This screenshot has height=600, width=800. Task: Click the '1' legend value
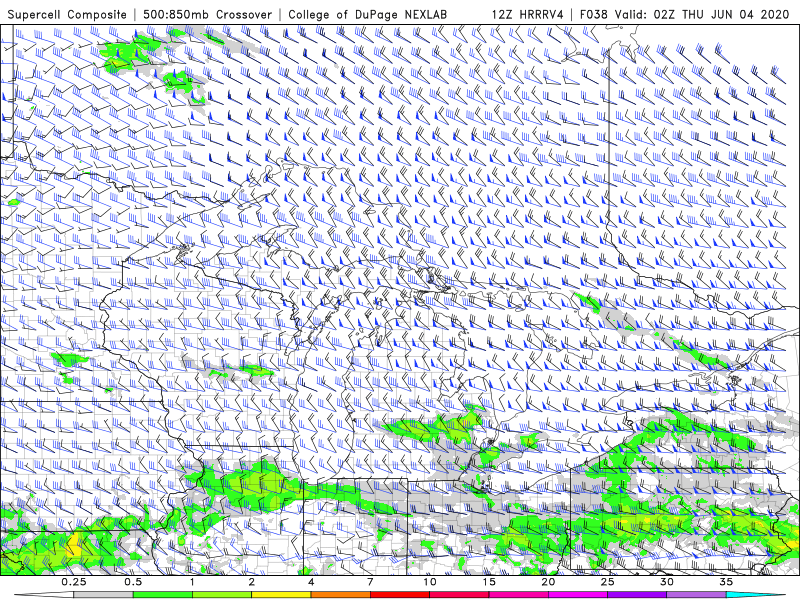(x=192, y=582)
